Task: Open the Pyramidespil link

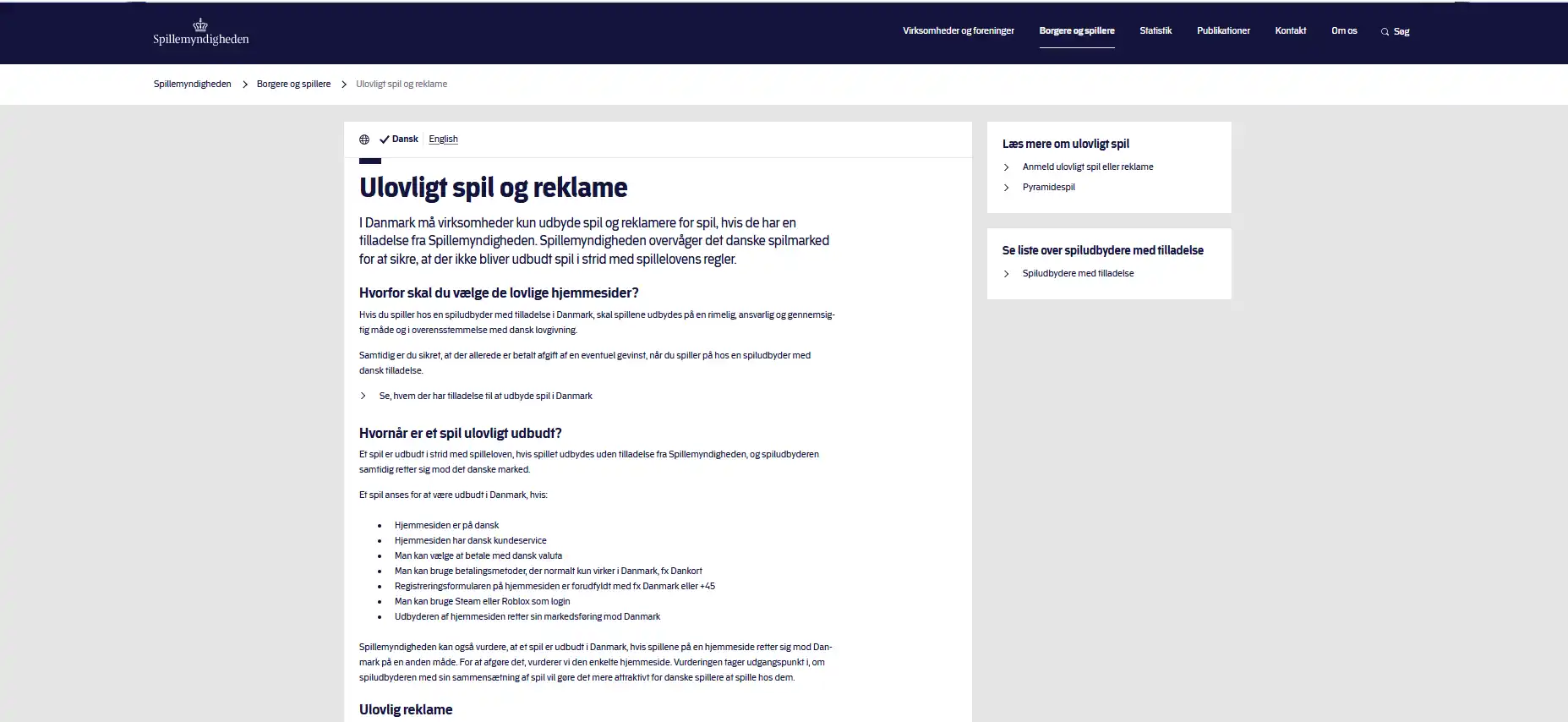Action: tap(1049, 188)
